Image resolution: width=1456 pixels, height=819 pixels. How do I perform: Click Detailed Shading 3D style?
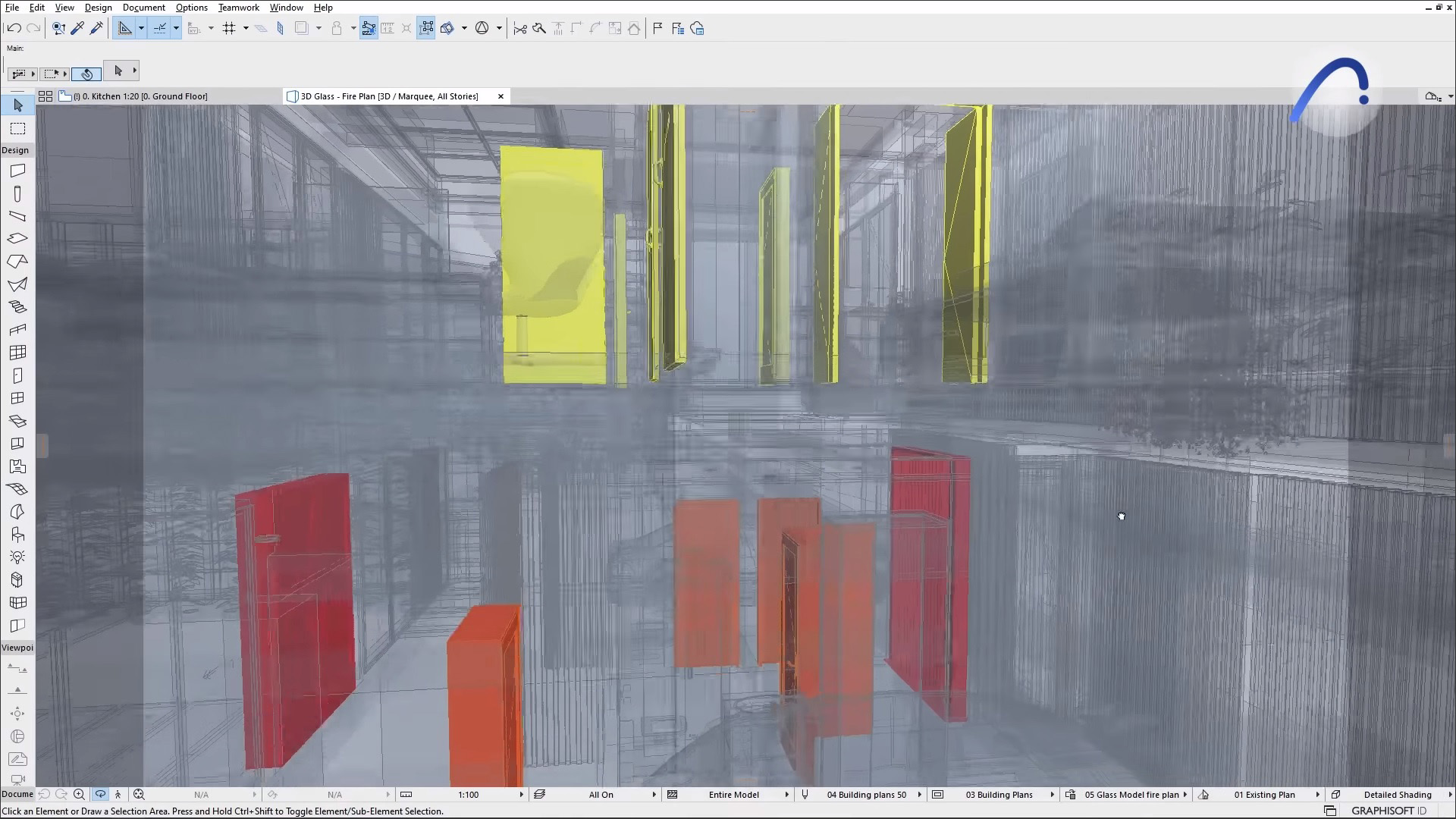point(1398,795)
